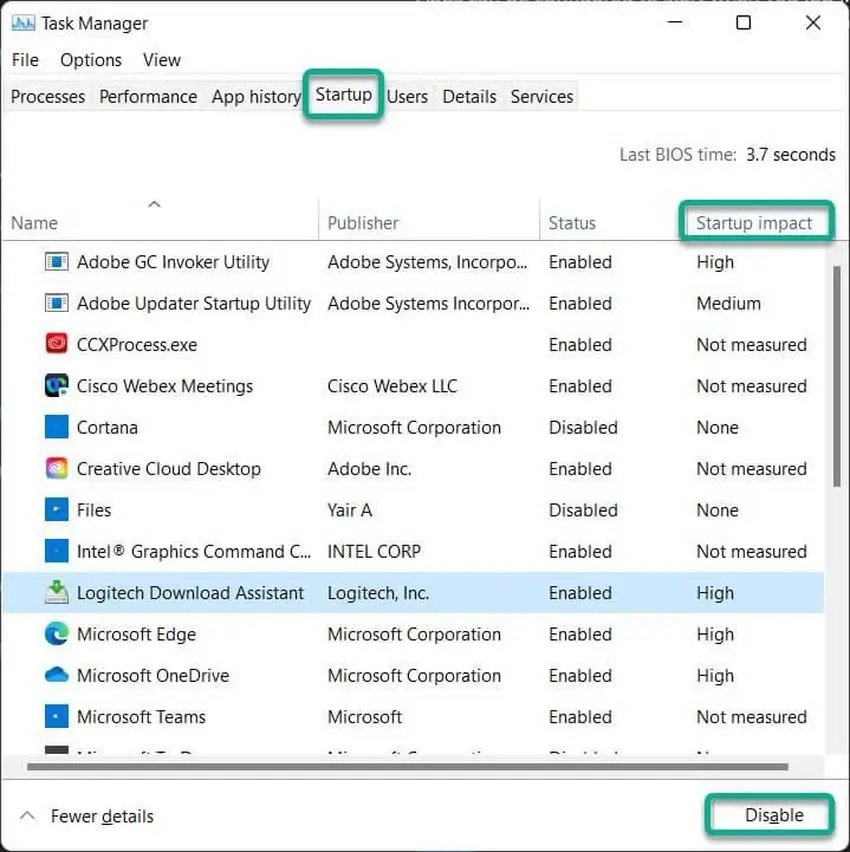Click the Creative Cloud Desktop icon
850x852 pixels.
click(x=57, y=468)
